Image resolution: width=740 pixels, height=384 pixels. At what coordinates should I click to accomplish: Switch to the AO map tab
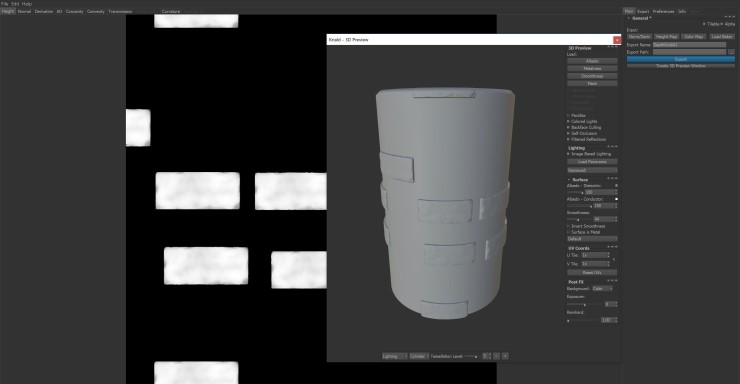click(x=59, y=11)
